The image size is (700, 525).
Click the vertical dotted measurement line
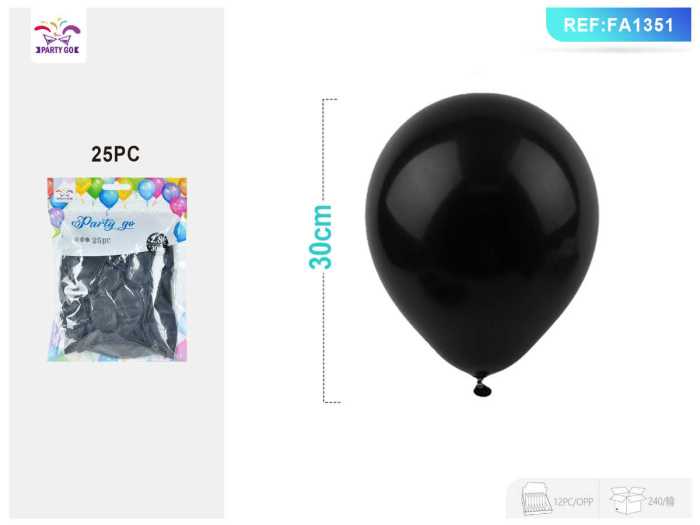tap(323, 250)
